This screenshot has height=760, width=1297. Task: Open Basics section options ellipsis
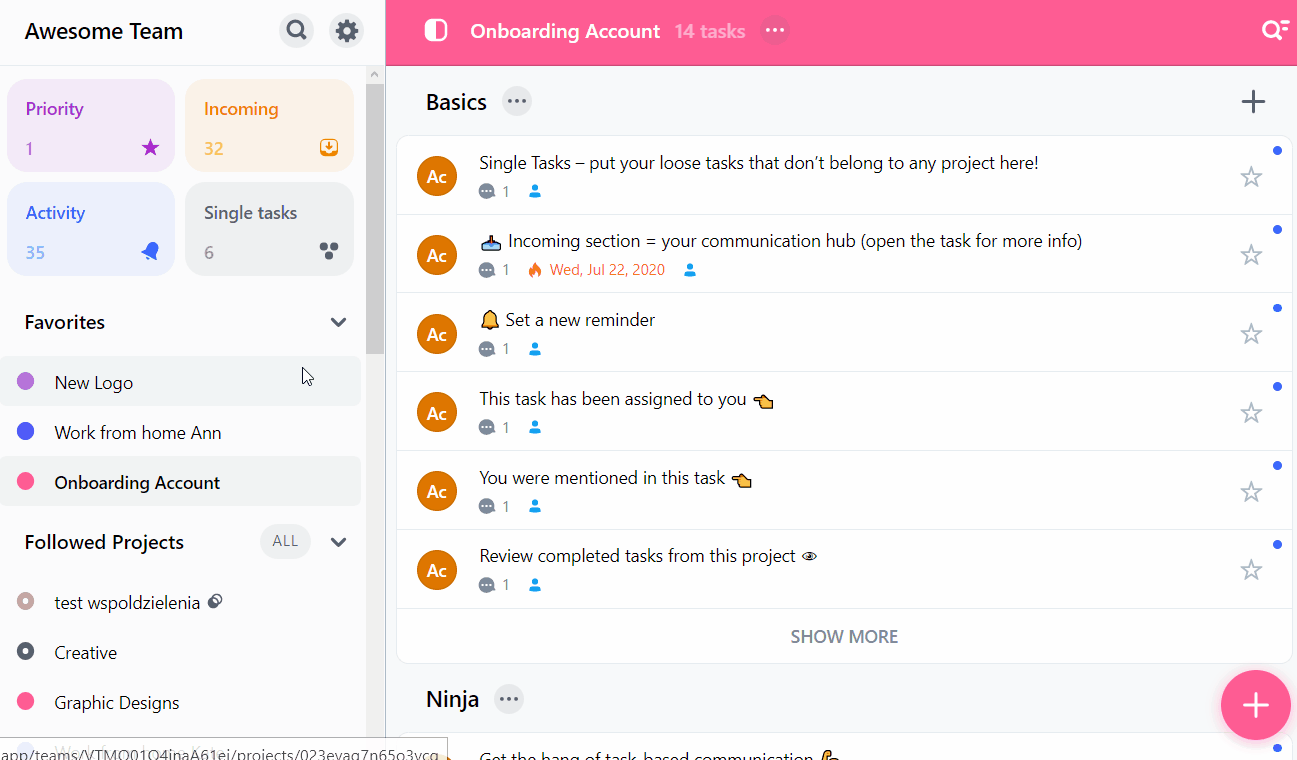pyautogui.click(x=516, y=102)
